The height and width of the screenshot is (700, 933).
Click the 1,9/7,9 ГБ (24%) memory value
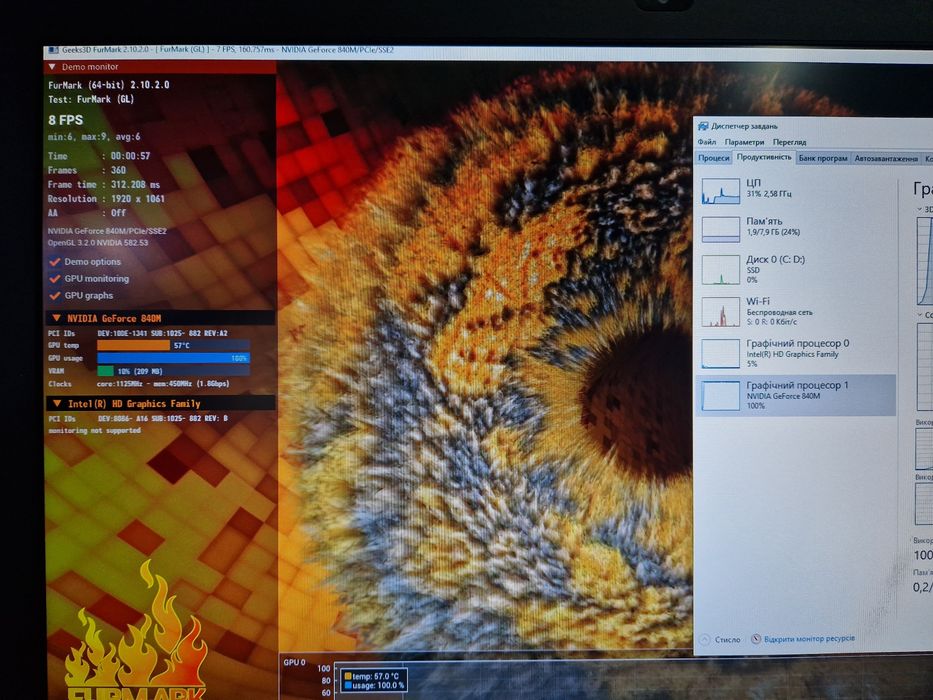coord(773,232)
